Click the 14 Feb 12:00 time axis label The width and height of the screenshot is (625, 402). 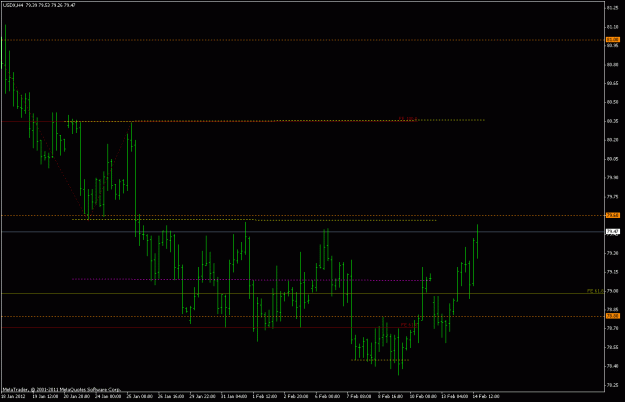[486, 396]
